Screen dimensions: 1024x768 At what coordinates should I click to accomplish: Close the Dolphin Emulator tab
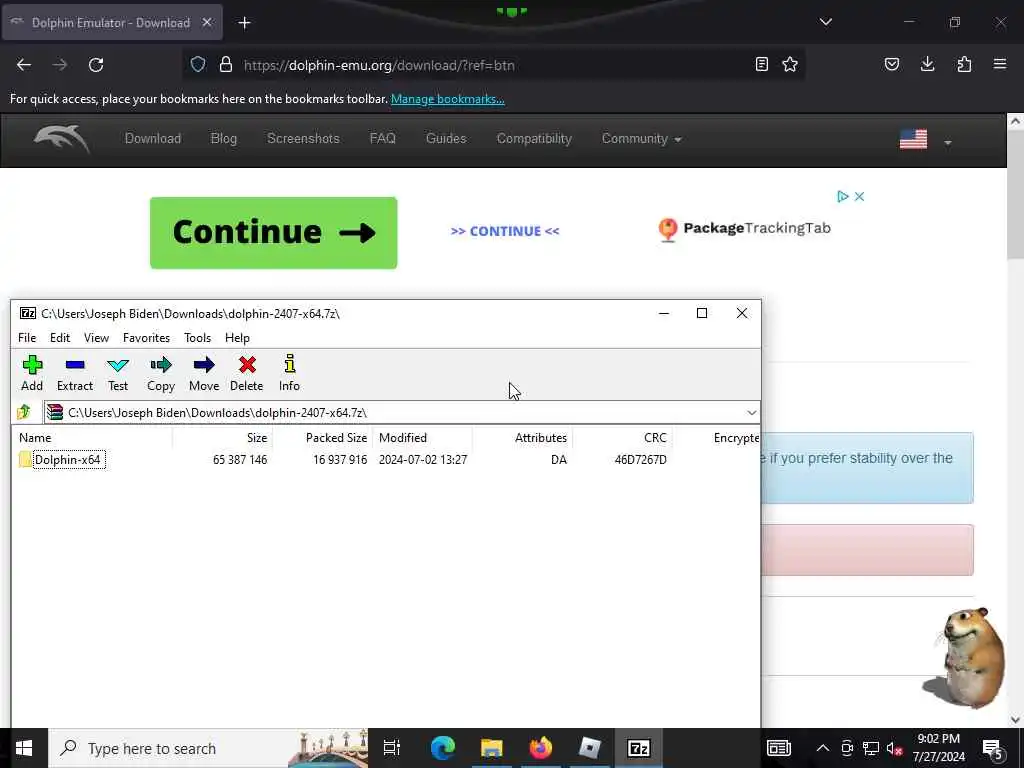tap(207, 22)
